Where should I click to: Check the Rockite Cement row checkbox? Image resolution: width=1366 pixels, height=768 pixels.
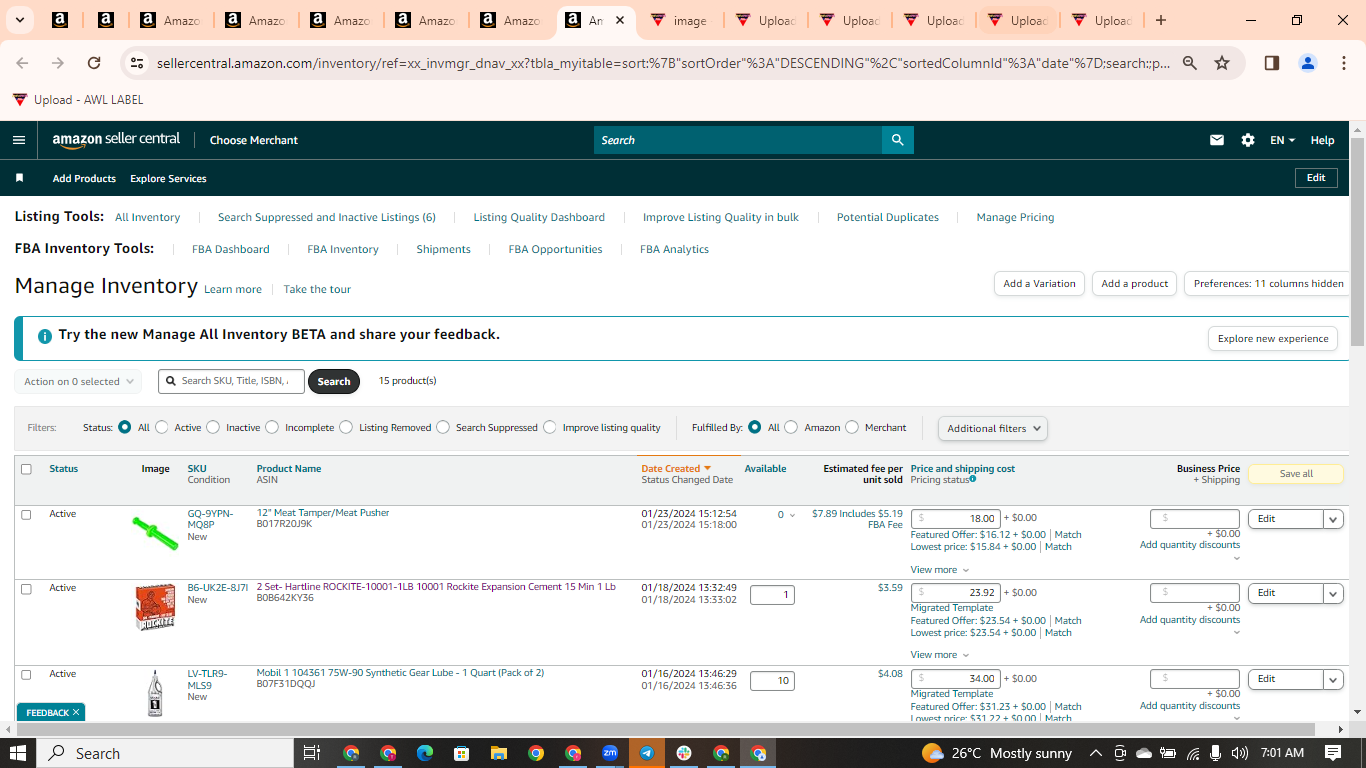26,588
